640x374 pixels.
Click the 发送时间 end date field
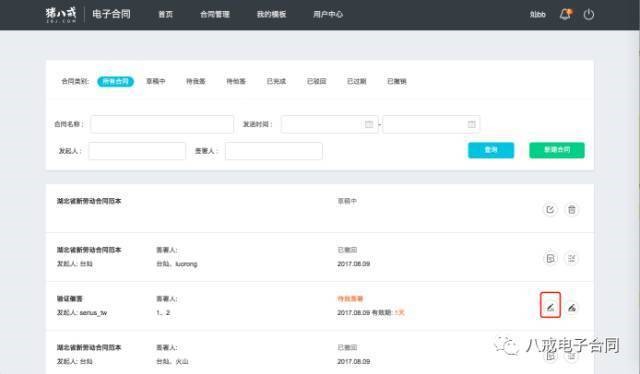tap(431, 124)
